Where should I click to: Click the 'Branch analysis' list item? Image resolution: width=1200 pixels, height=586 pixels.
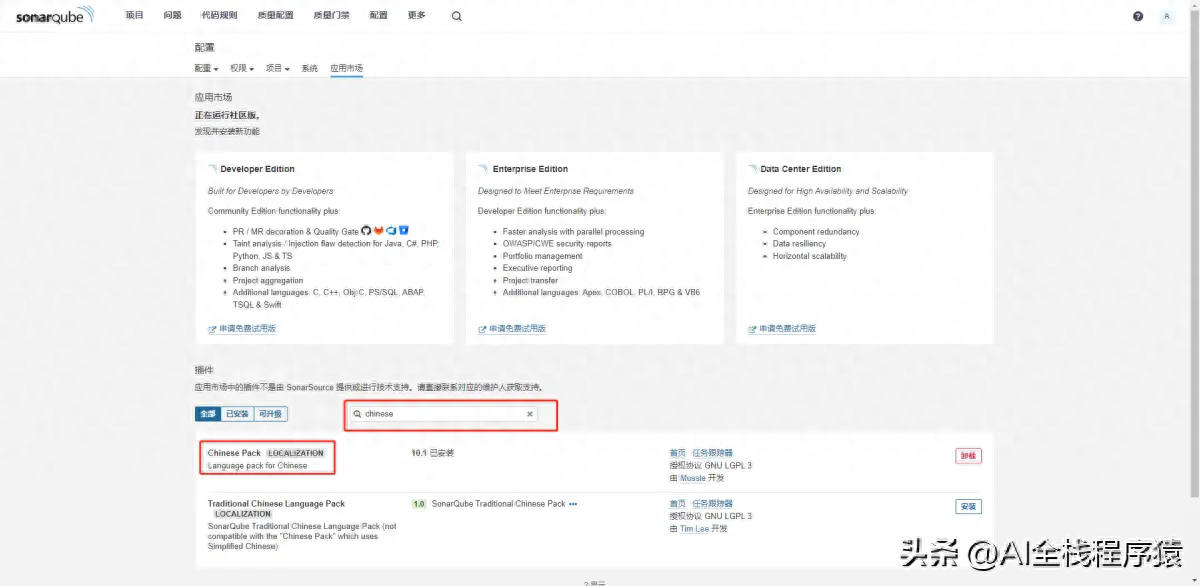(261, 268)
